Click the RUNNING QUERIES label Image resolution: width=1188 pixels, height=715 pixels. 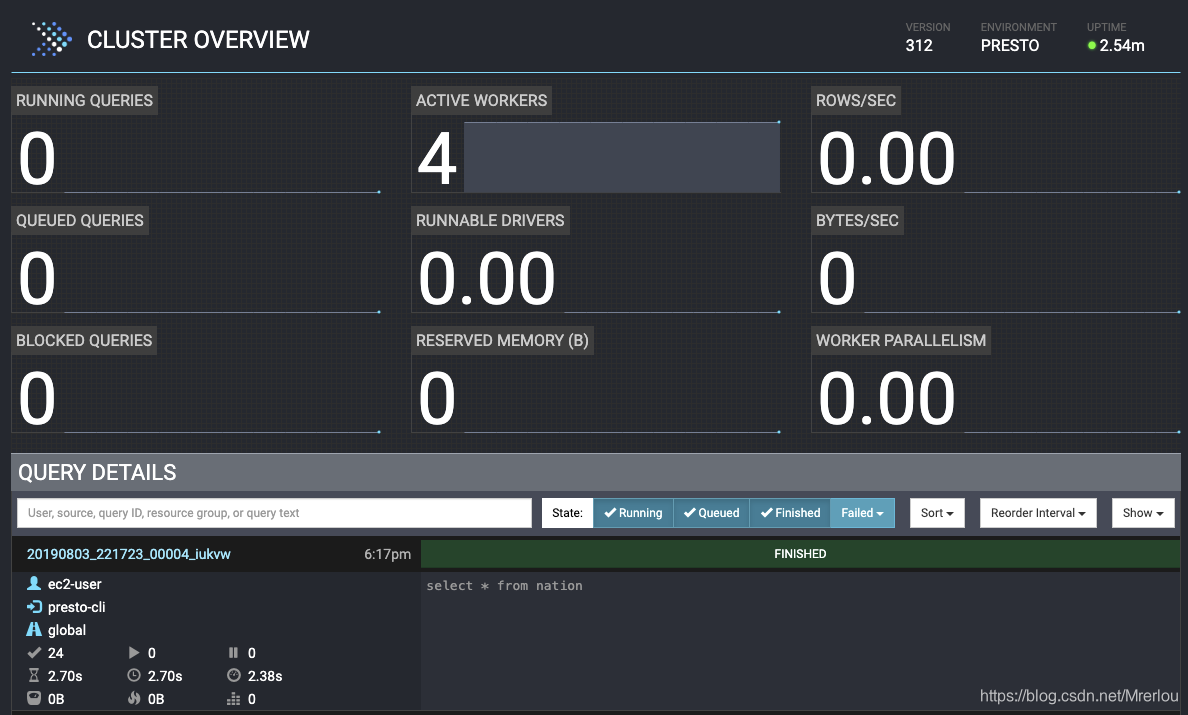coord(84,100)
